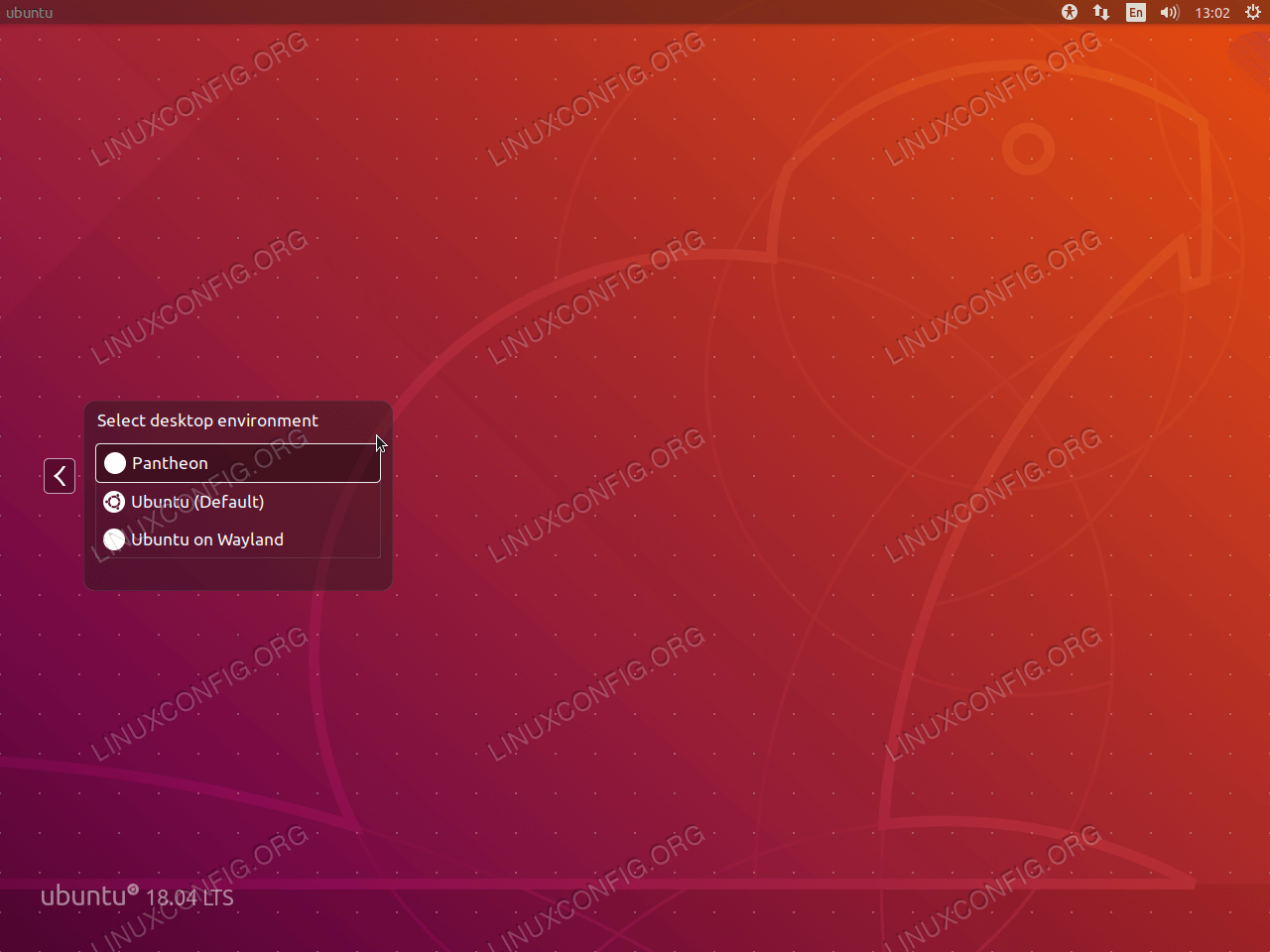Click the Ubuntu logo icon beside Ubuntu (Default)
1270x952 pixels.
point(114,502)
